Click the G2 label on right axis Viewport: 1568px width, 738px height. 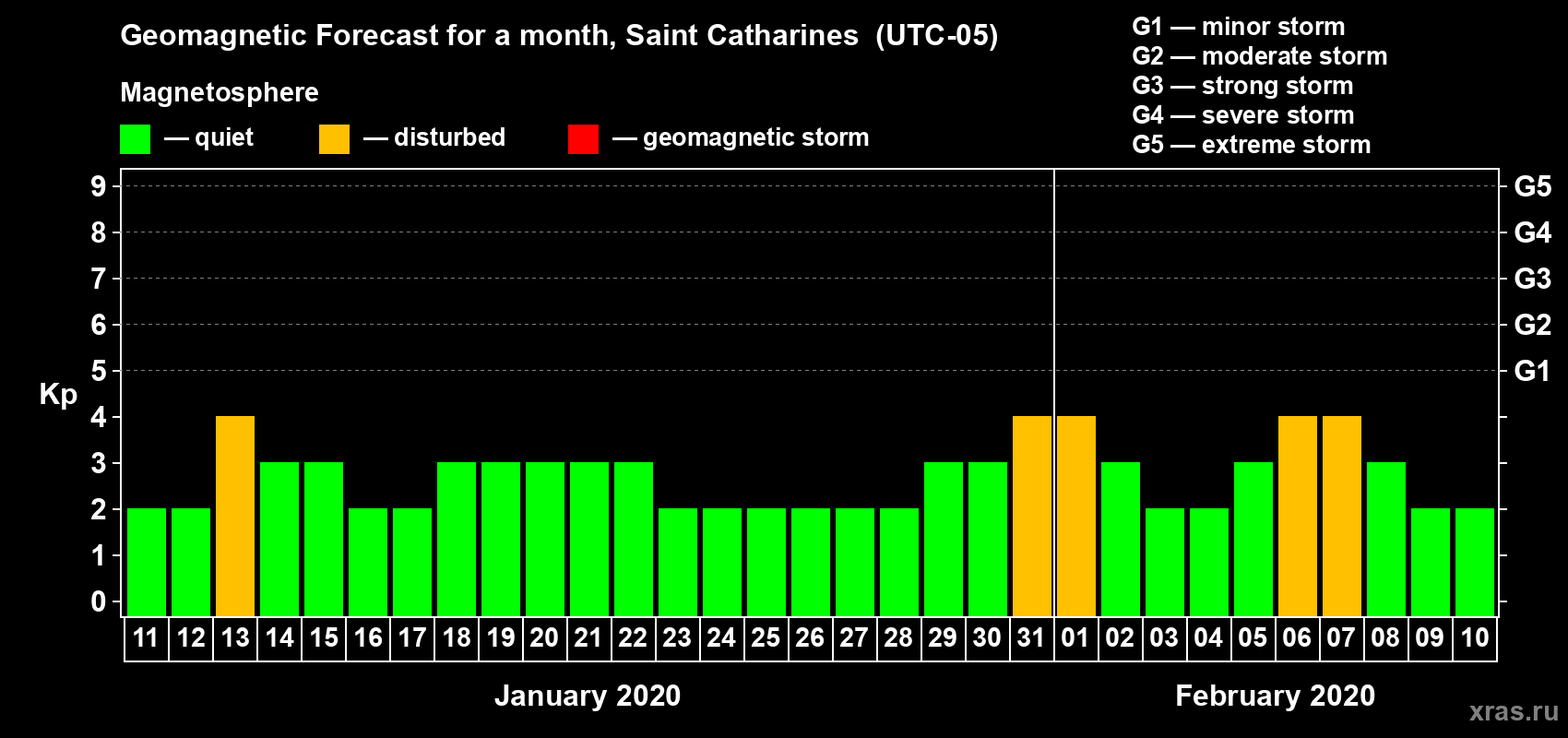[x=1533, y=325]
